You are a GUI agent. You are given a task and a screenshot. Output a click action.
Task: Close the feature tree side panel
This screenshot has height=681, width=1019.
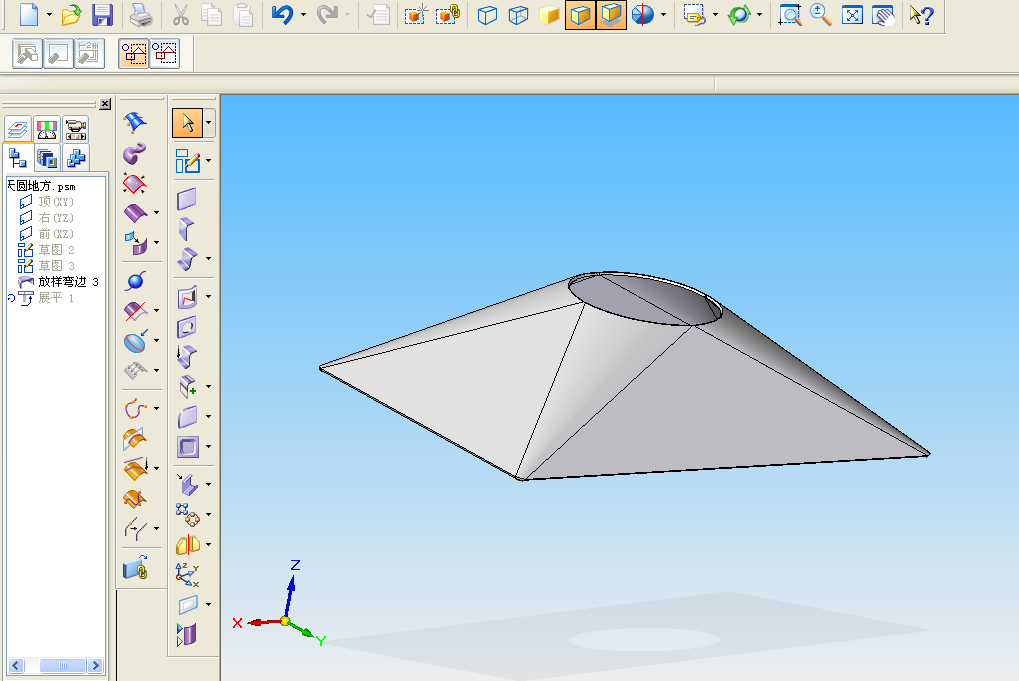pos(105,104)
